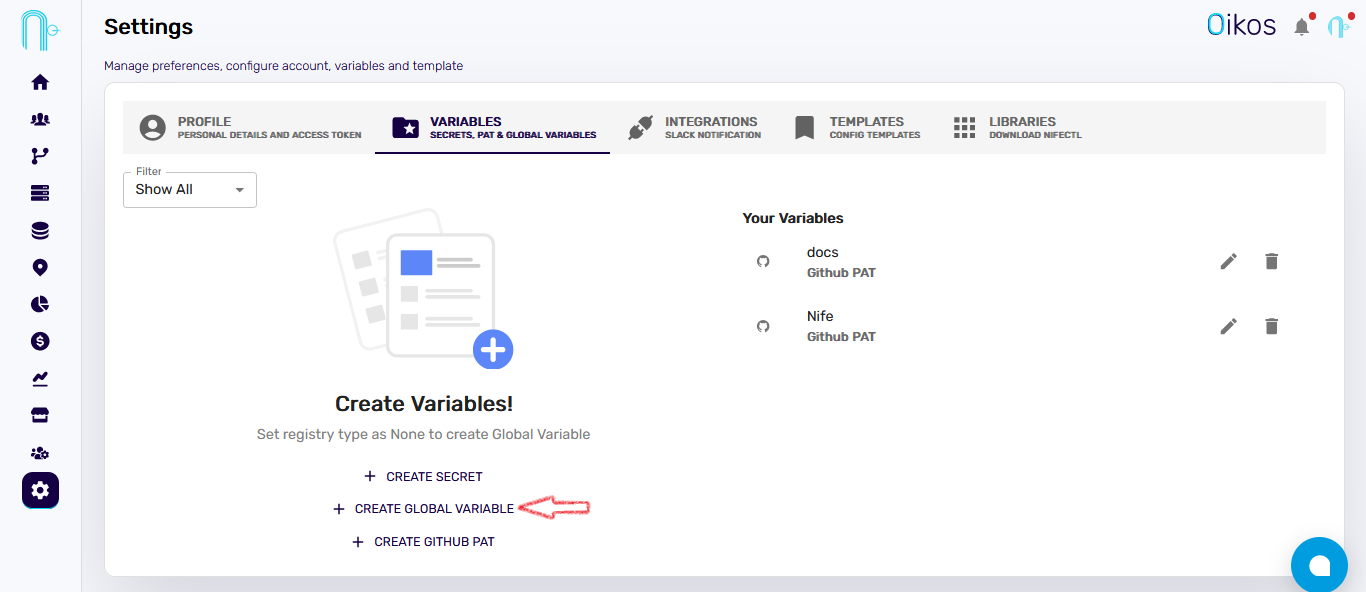Image resolution: width=1366 pixels, height=592 pixels.
Task: Open the chat bubble in bottom corner
Action: pos(1319,565)
